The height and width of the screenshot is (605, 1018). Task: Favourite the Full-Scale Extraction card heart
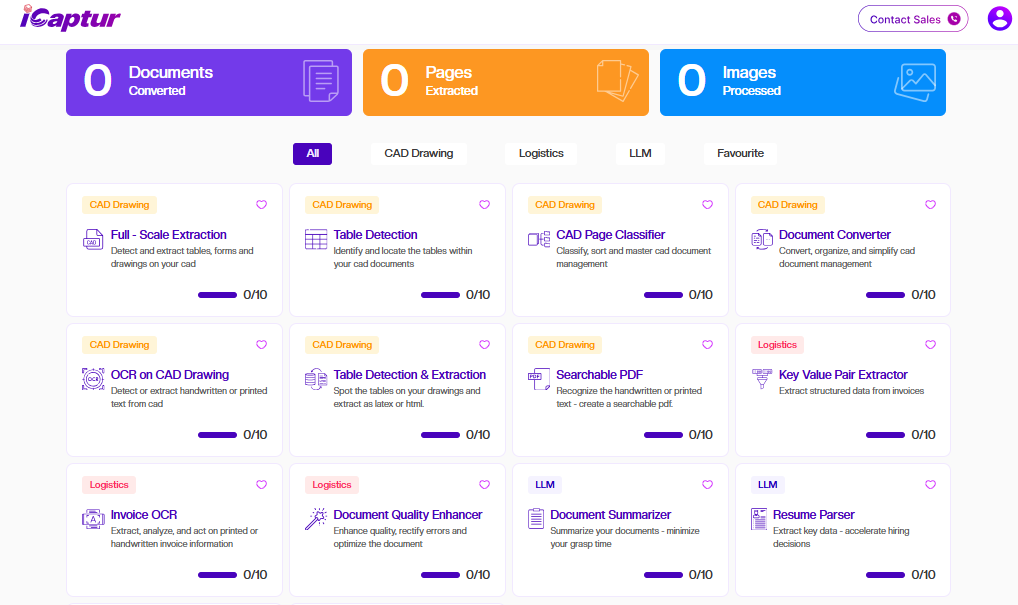pyautogui.click(x=261, y=205)
